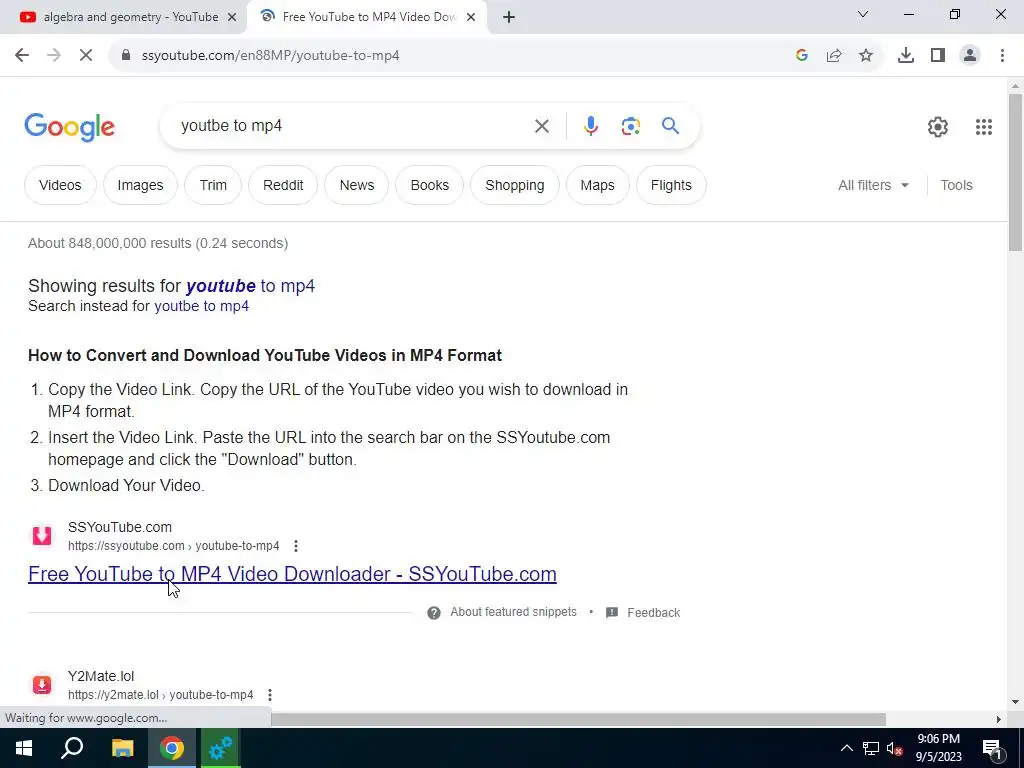This screenshot has height=768, width=1024.
Task: Apply the Reddit filter chip
Action: (x=283, y=185)
